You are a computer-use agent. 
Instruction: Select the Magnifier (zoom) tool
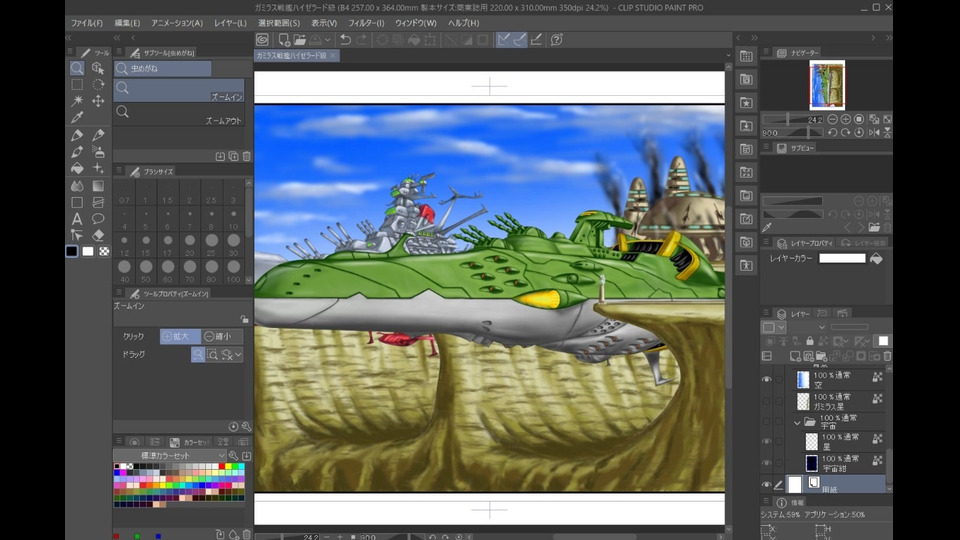click(77, 68)
